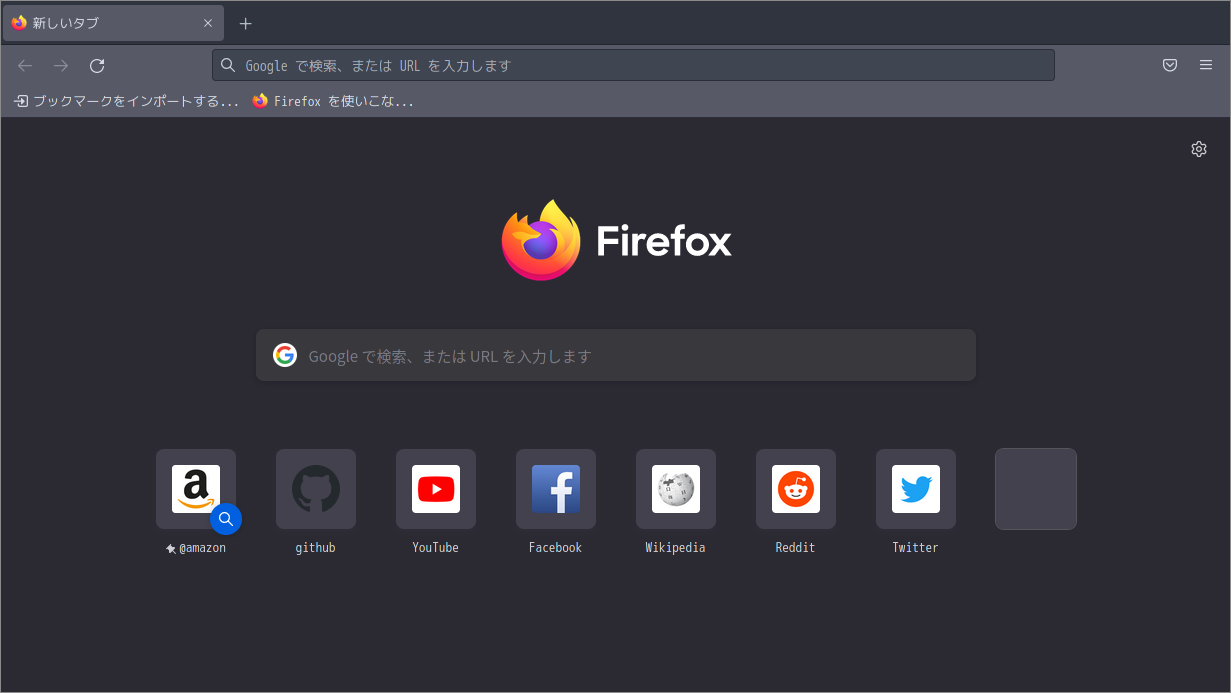Viewport: 1231px width, 693px height.
Task: Click the back navigation arrow
Action: click(x=25, y=66)
